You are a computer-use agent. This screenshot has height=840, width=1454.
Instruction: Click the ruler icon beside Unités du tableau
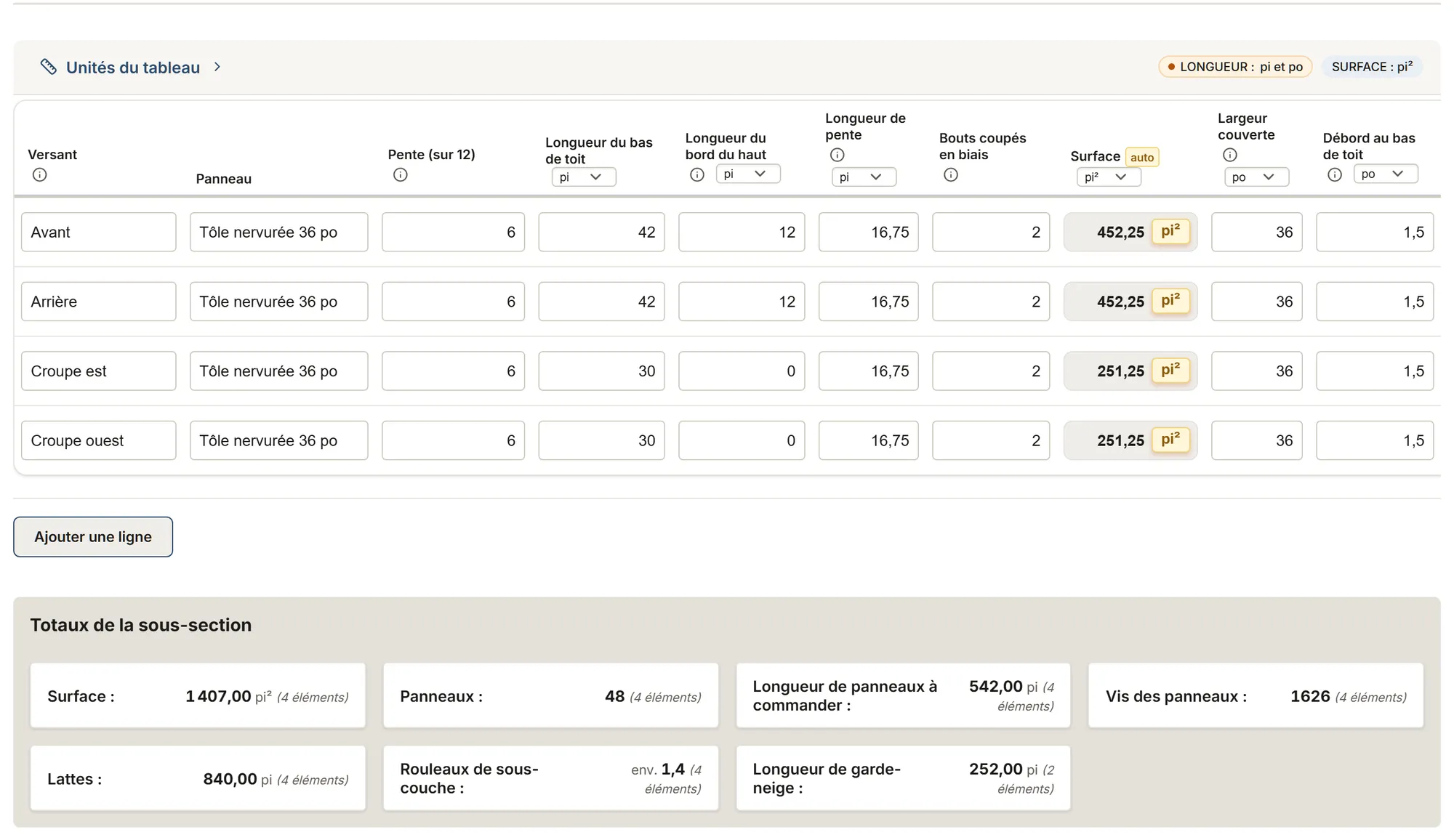click(48, 67)
